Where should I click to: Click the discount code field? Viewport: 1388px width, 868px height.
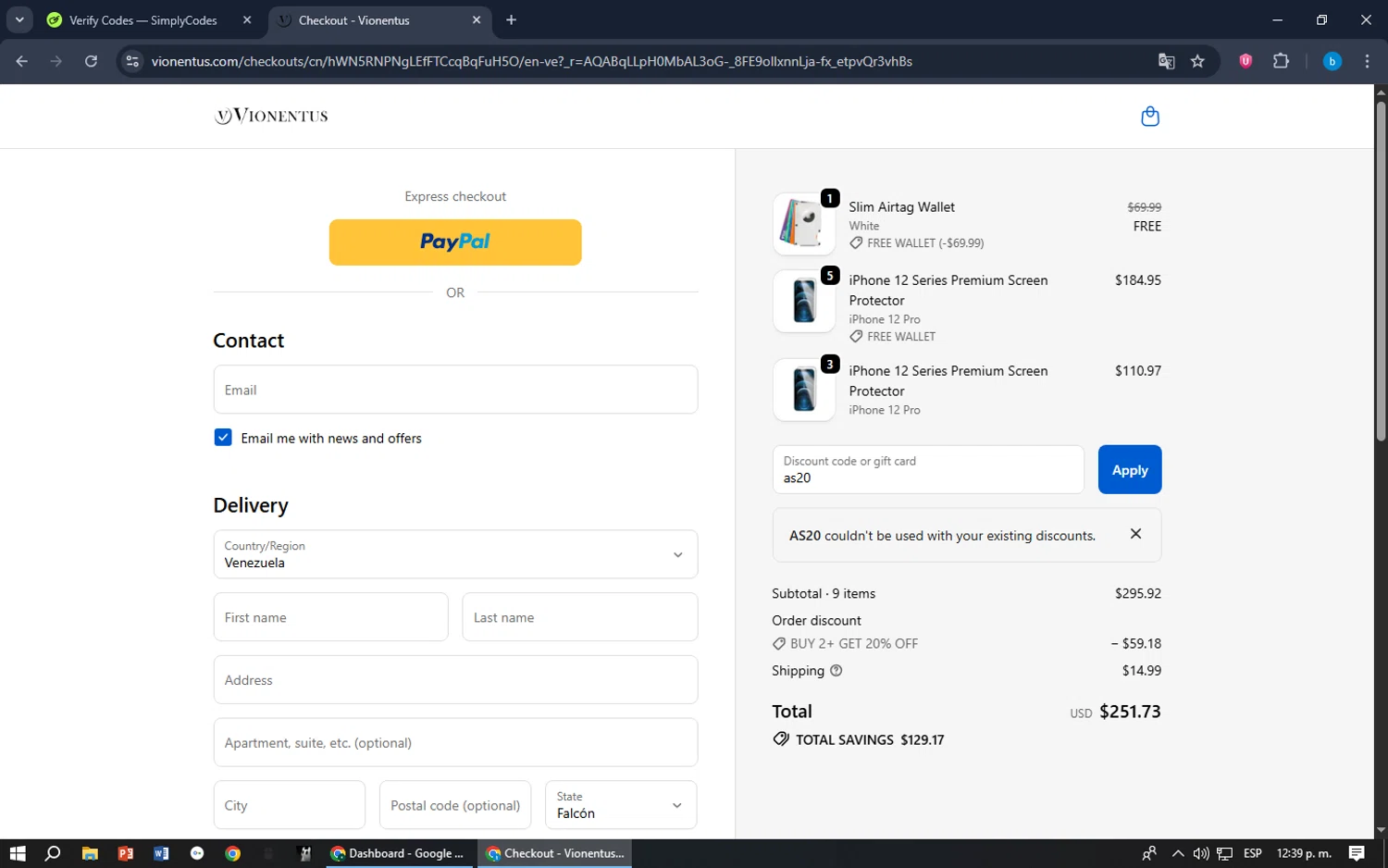pos(928,470)
